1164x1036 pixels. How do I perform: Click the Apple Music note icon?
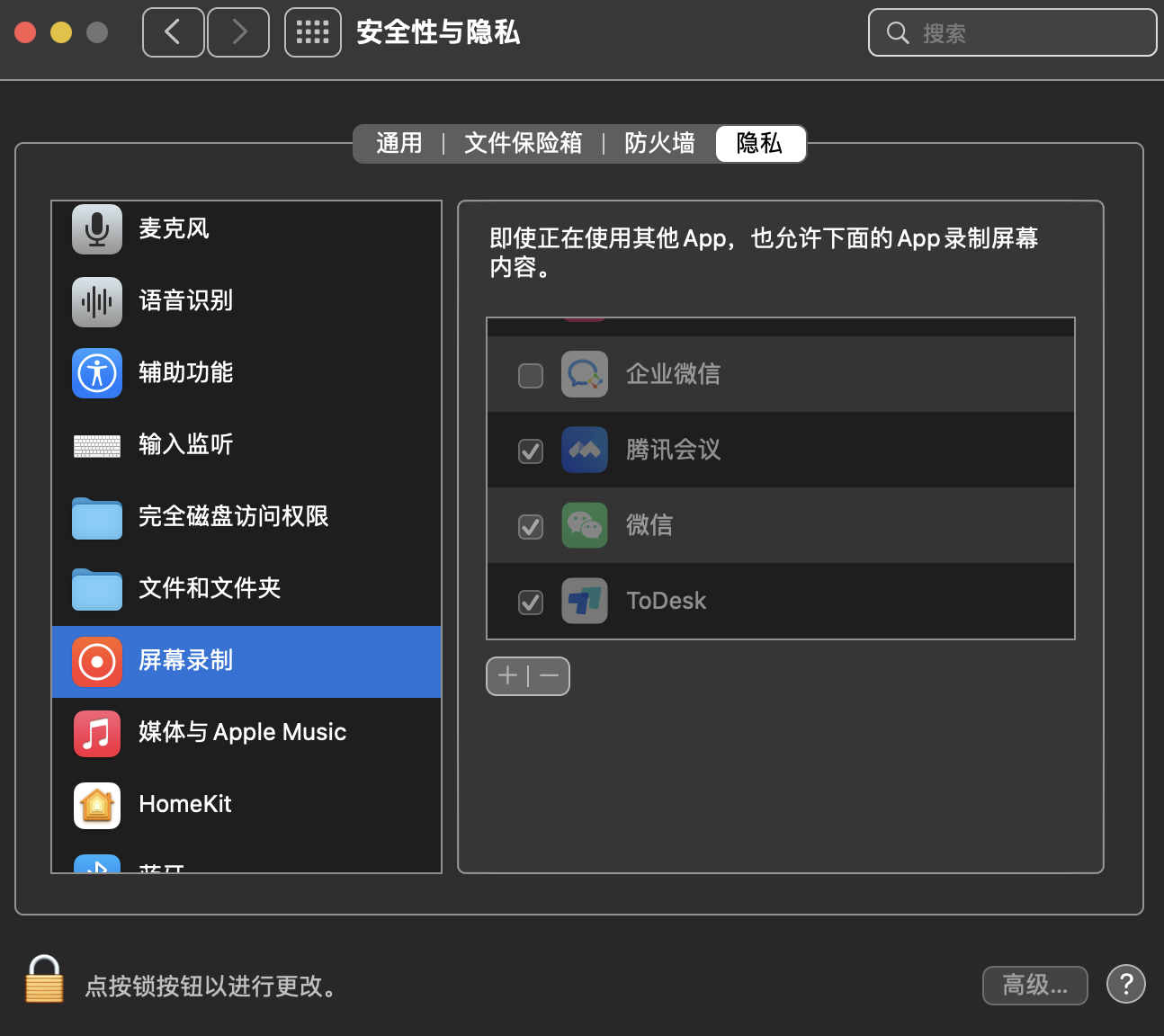tap(97, 734)
